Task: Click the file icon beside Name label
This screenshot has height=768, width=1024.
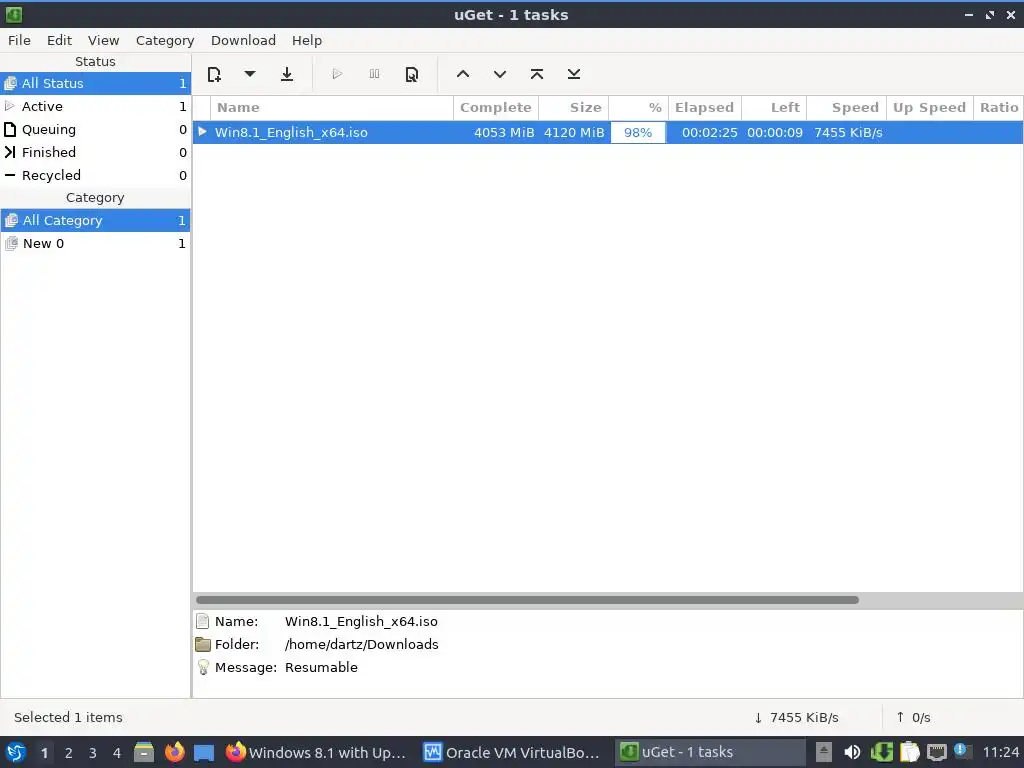Action: [x=203, y=621]
